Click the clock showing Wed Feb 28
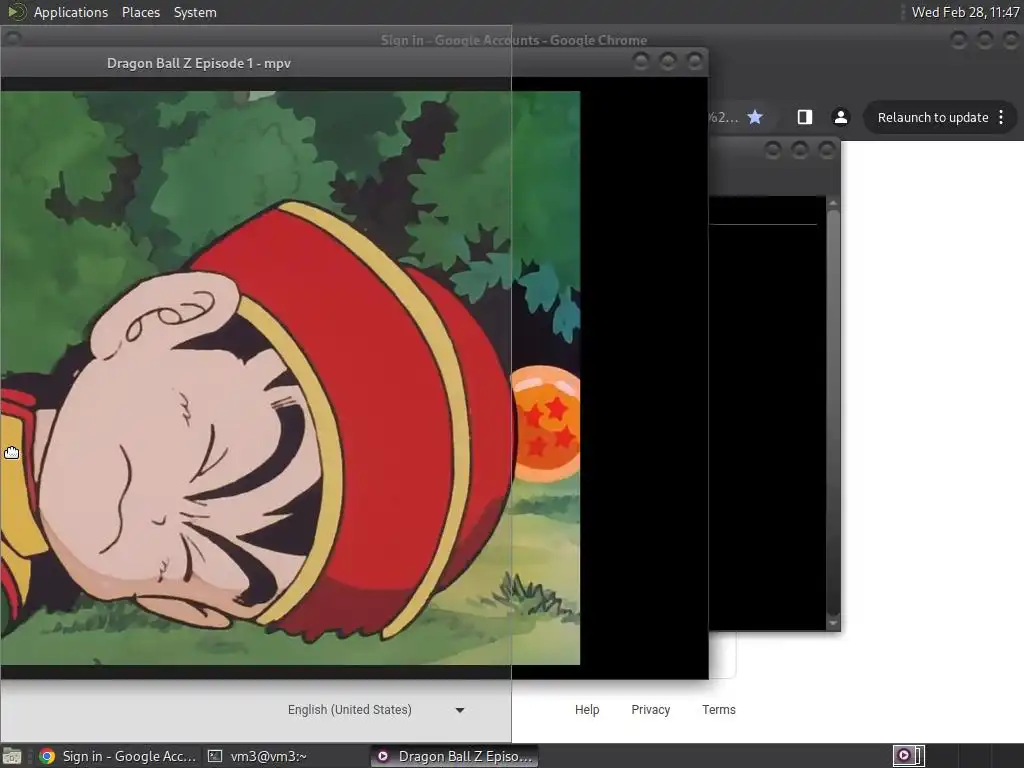The width and height of the screenshot is (1024, 768). point(965,12)
